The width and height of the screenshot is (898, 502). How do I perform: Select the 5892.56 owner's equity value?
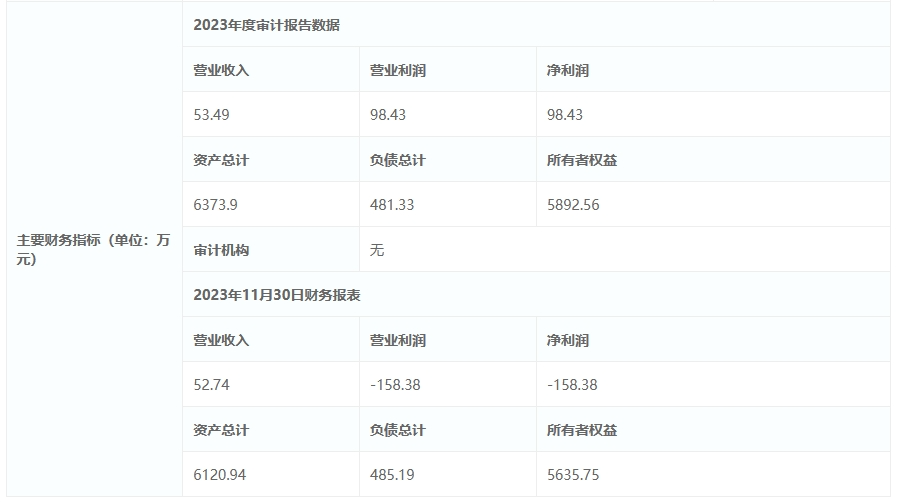tap(573, 205)
